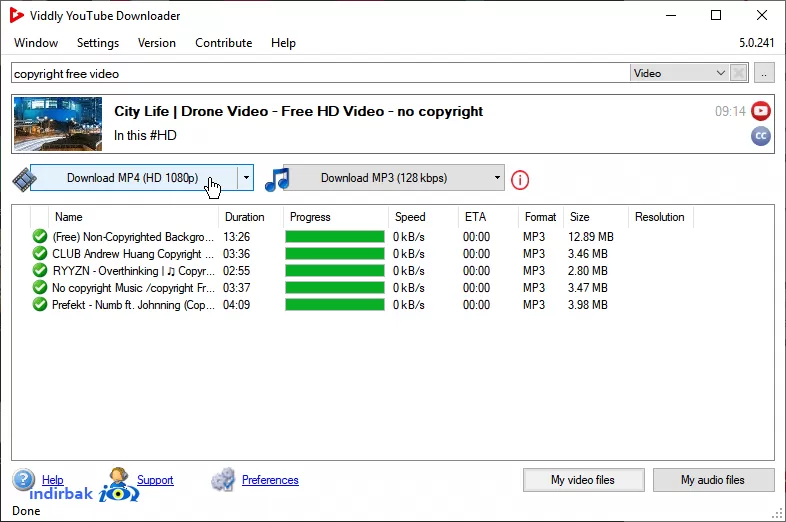The image size is (786, 522).
Task: Sort by the Progress column header
Action: pyautogui.click(x=336, y=217)
